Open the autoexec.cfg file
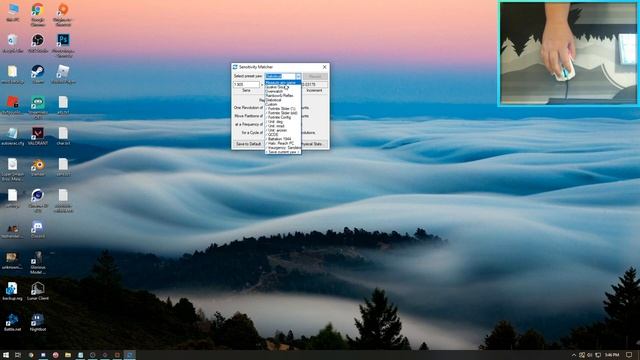Viewport: 640px width, 360px height. tap(12, 136)
